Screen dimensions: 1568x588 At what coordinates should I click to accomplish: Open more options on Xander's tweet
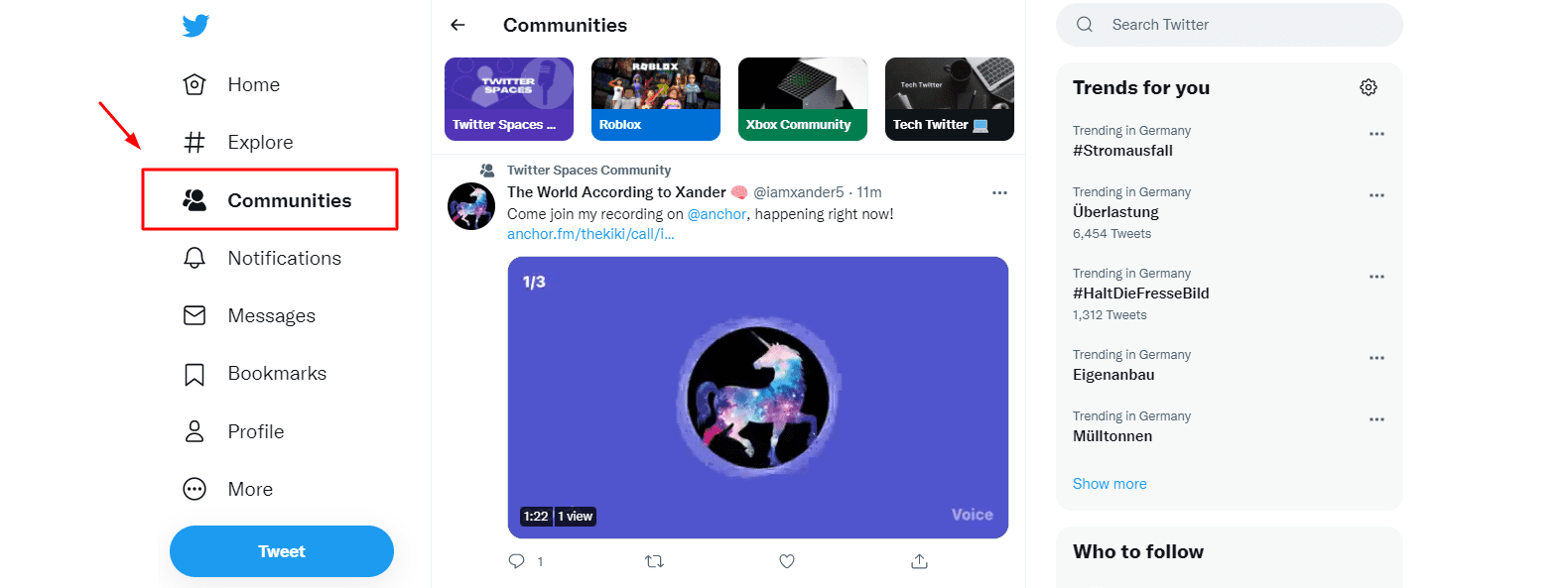tap(999, 192)
